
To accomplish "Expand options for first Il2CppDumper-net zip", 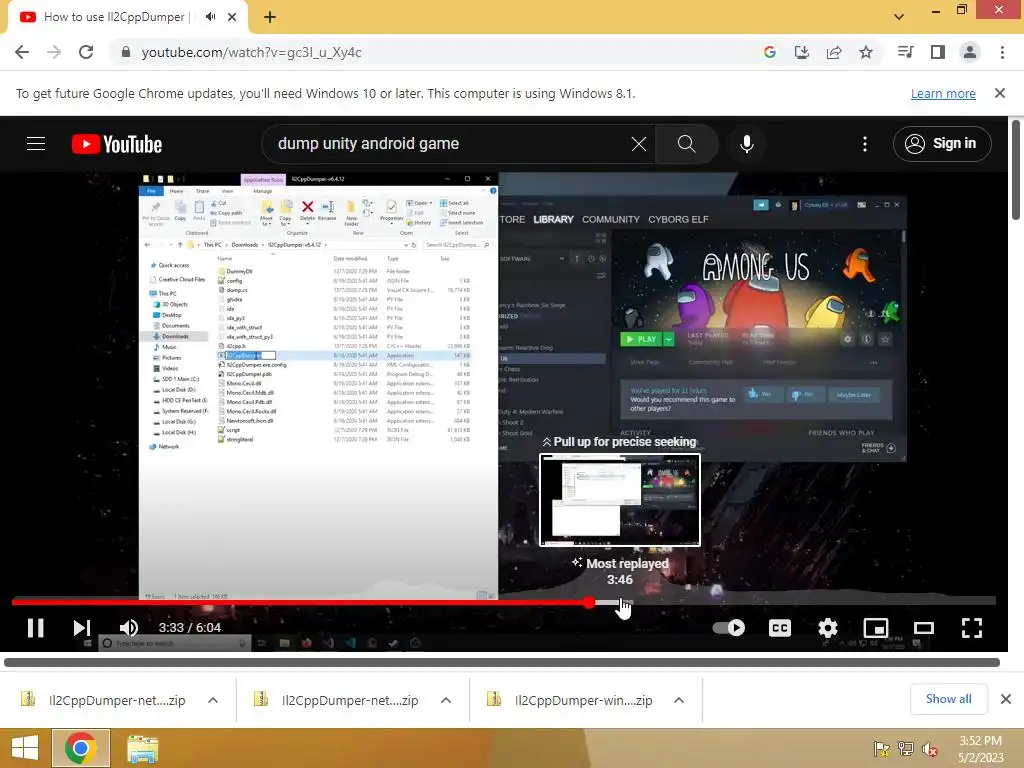I will coord(213,700).
